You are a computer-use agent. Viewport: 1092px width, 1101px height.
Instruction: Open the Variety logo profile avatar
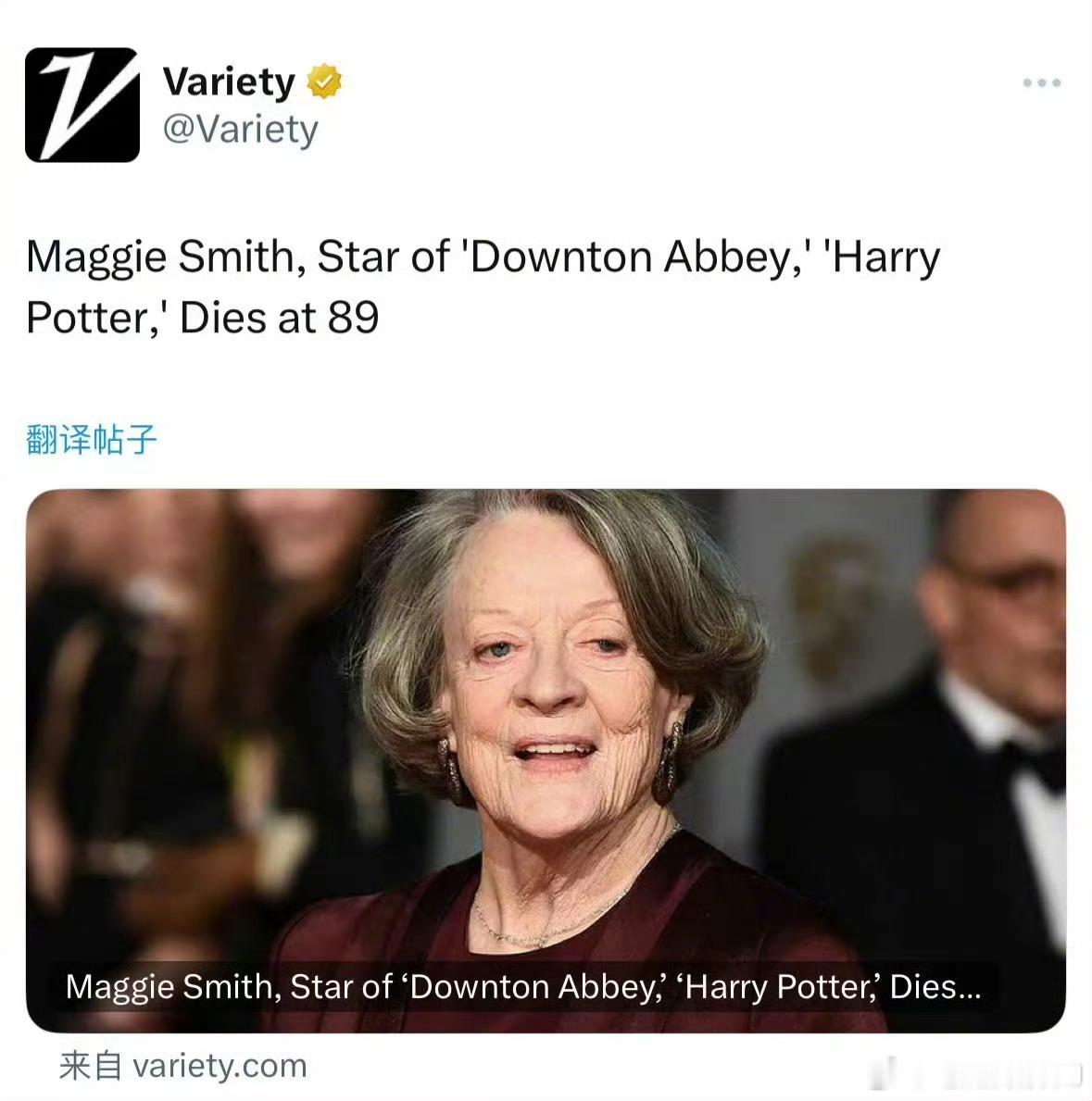click(82, 105)
